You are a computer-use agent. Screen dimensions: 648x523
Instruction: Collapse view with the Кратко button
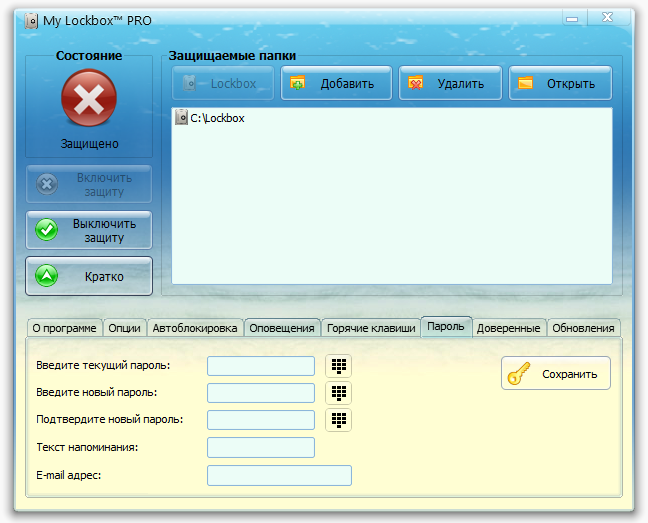[89, 276]
